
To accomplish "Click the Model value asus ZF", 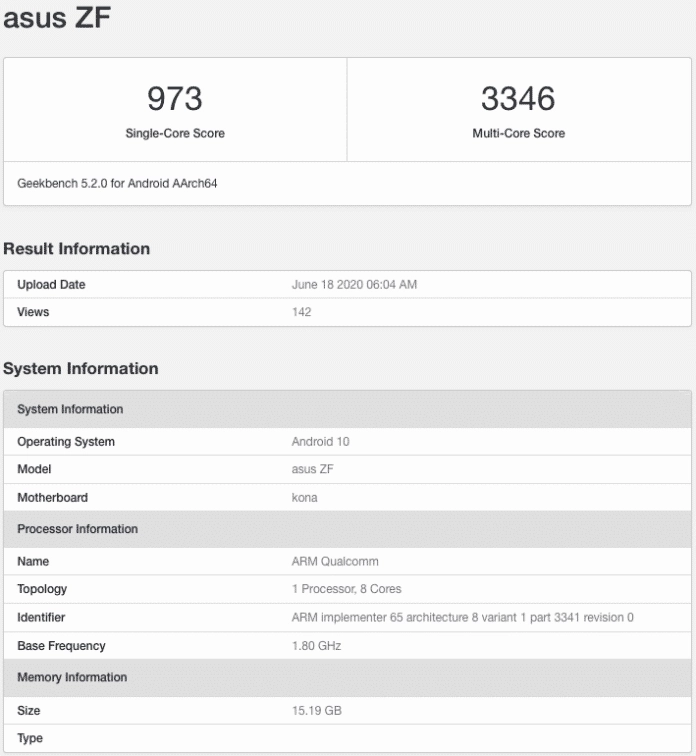I will click(x=312, y=469).
